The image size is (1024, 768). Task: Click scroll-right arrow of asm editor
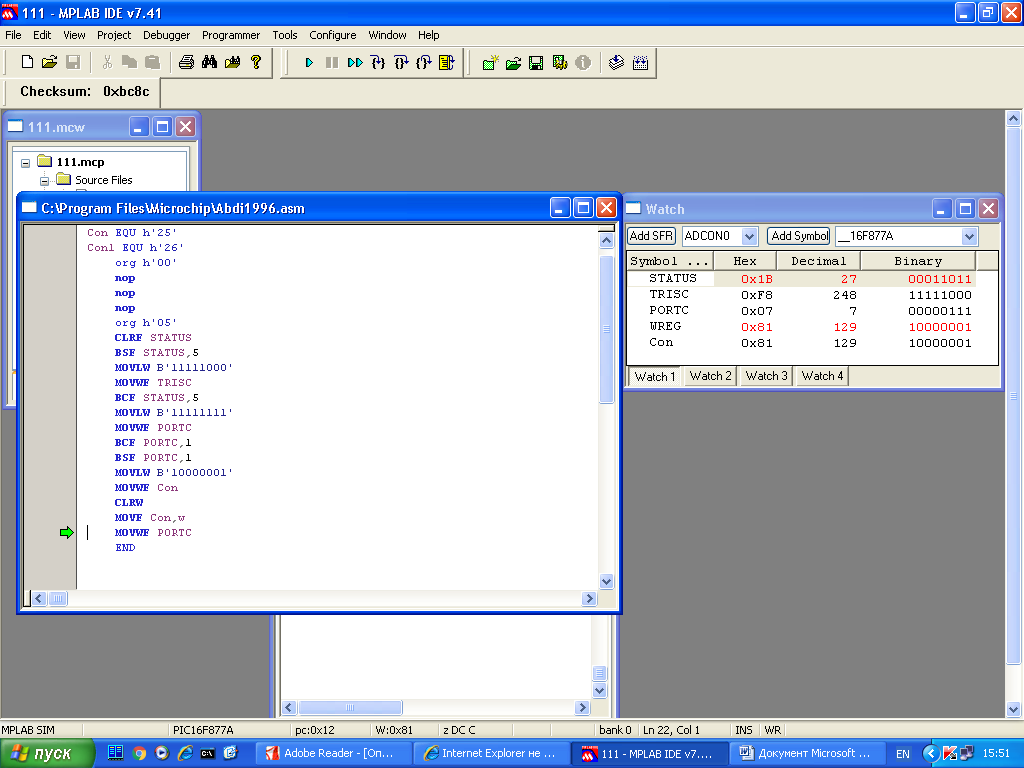589,598
